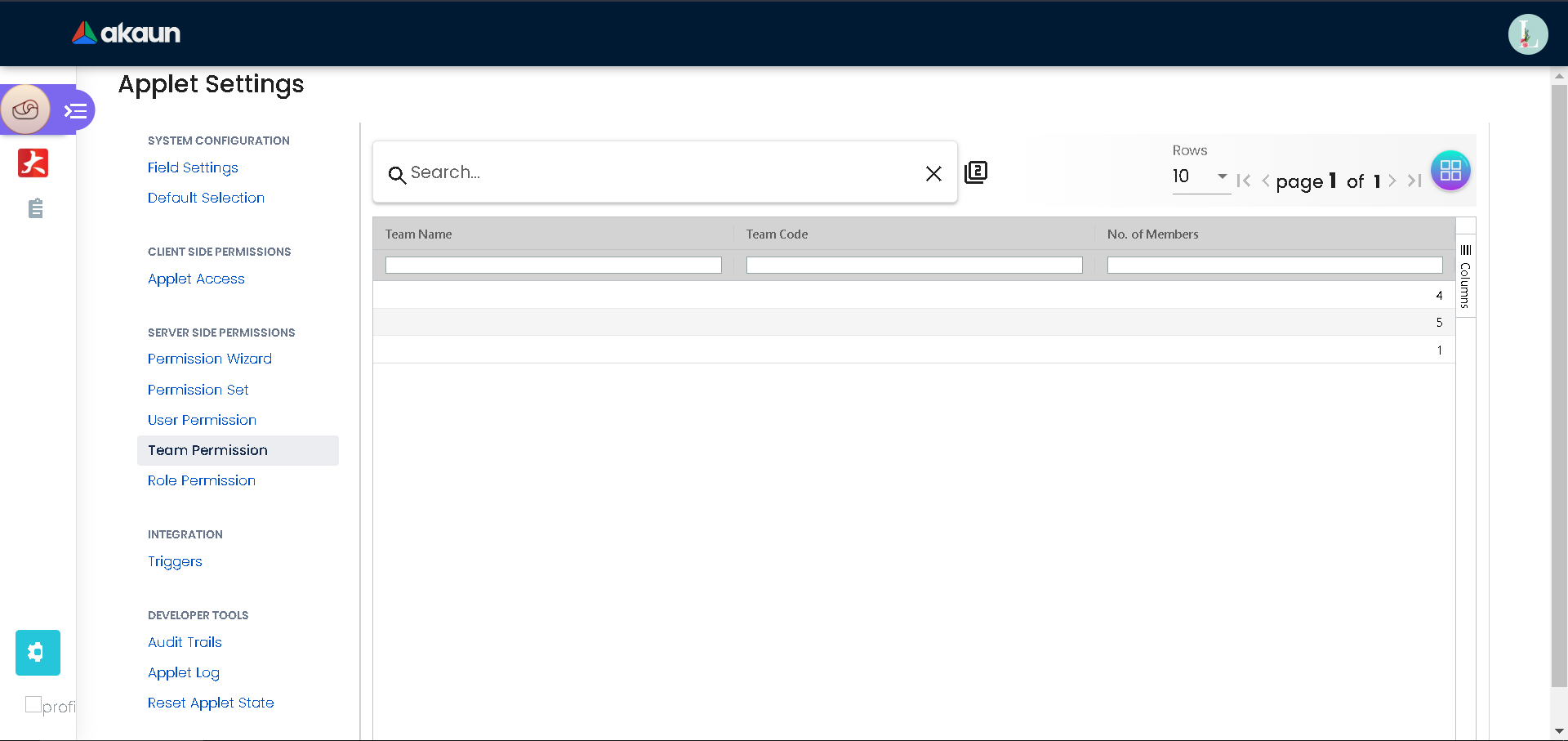This screenshot has width=1568, height=741.
Task: Click the search magnifier icon
Action: [x=397, y=174]
